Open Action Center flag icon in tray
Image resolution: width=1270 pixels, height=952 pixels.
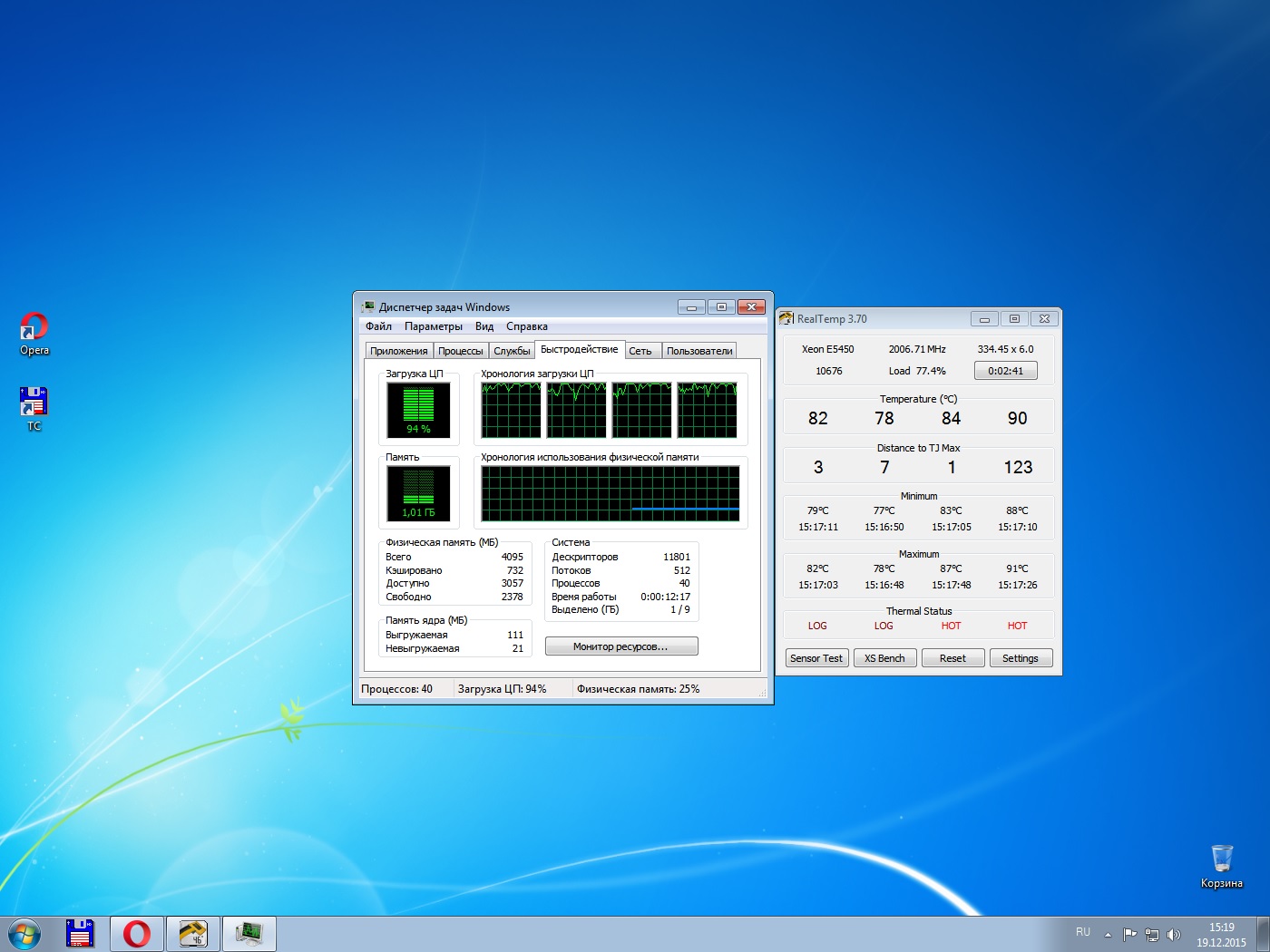click(x=1129, y=934)
